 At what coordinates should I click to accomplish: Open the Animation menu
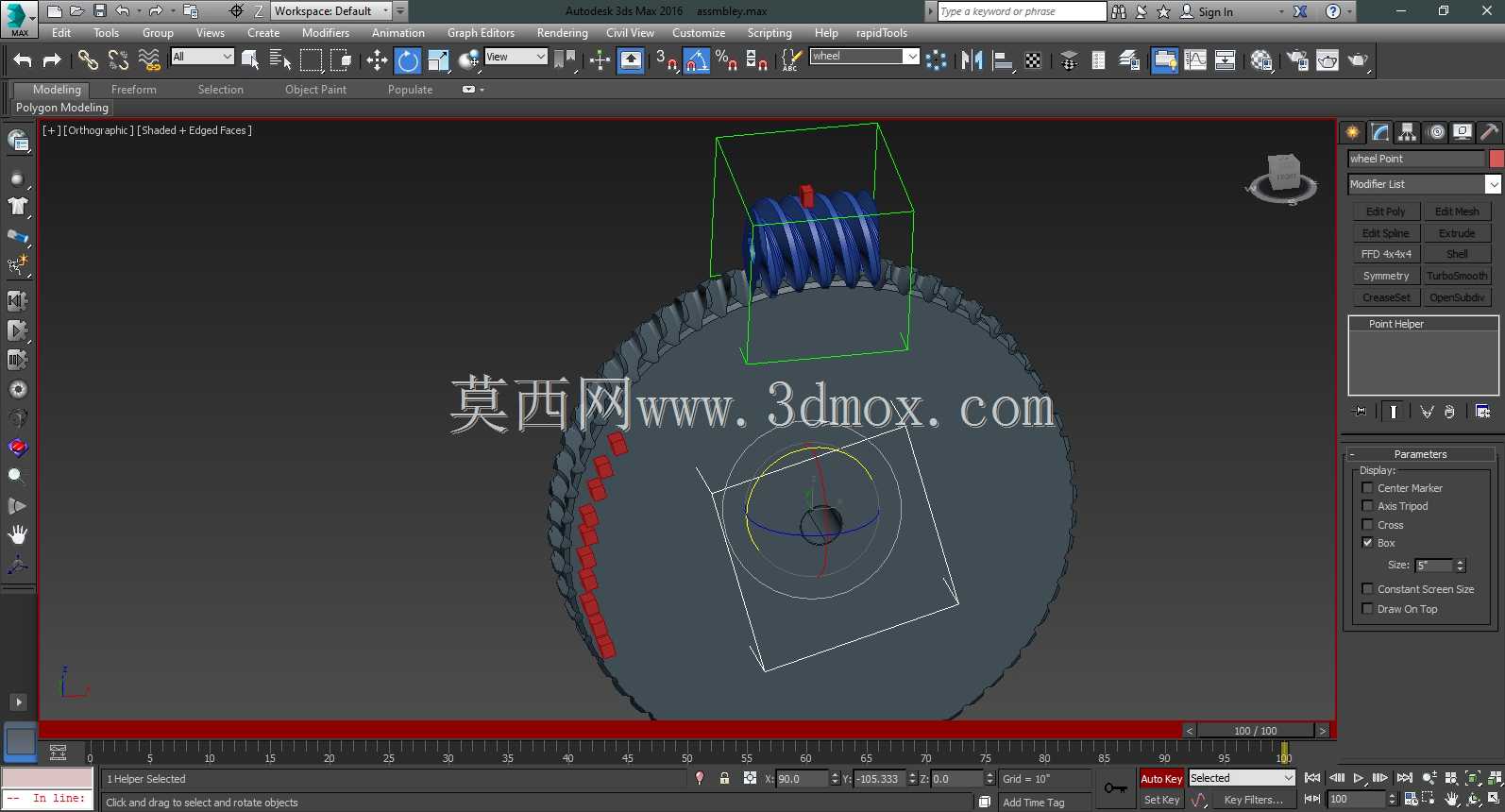click(397, 33)
